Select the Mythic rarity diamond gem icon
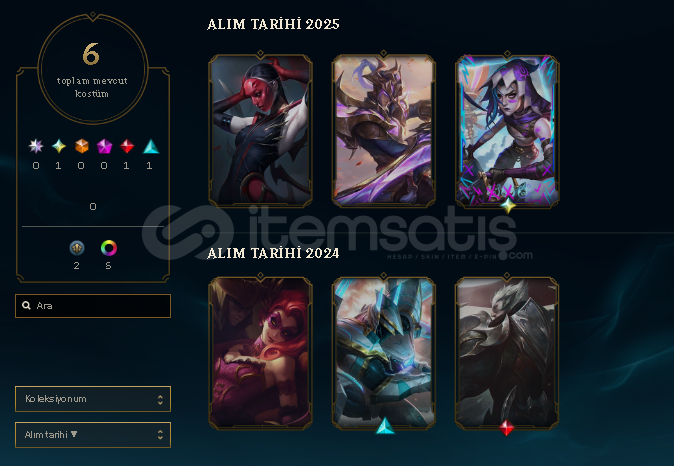The height and width of the screenshot is (466, 674). (x=59, y=146)
